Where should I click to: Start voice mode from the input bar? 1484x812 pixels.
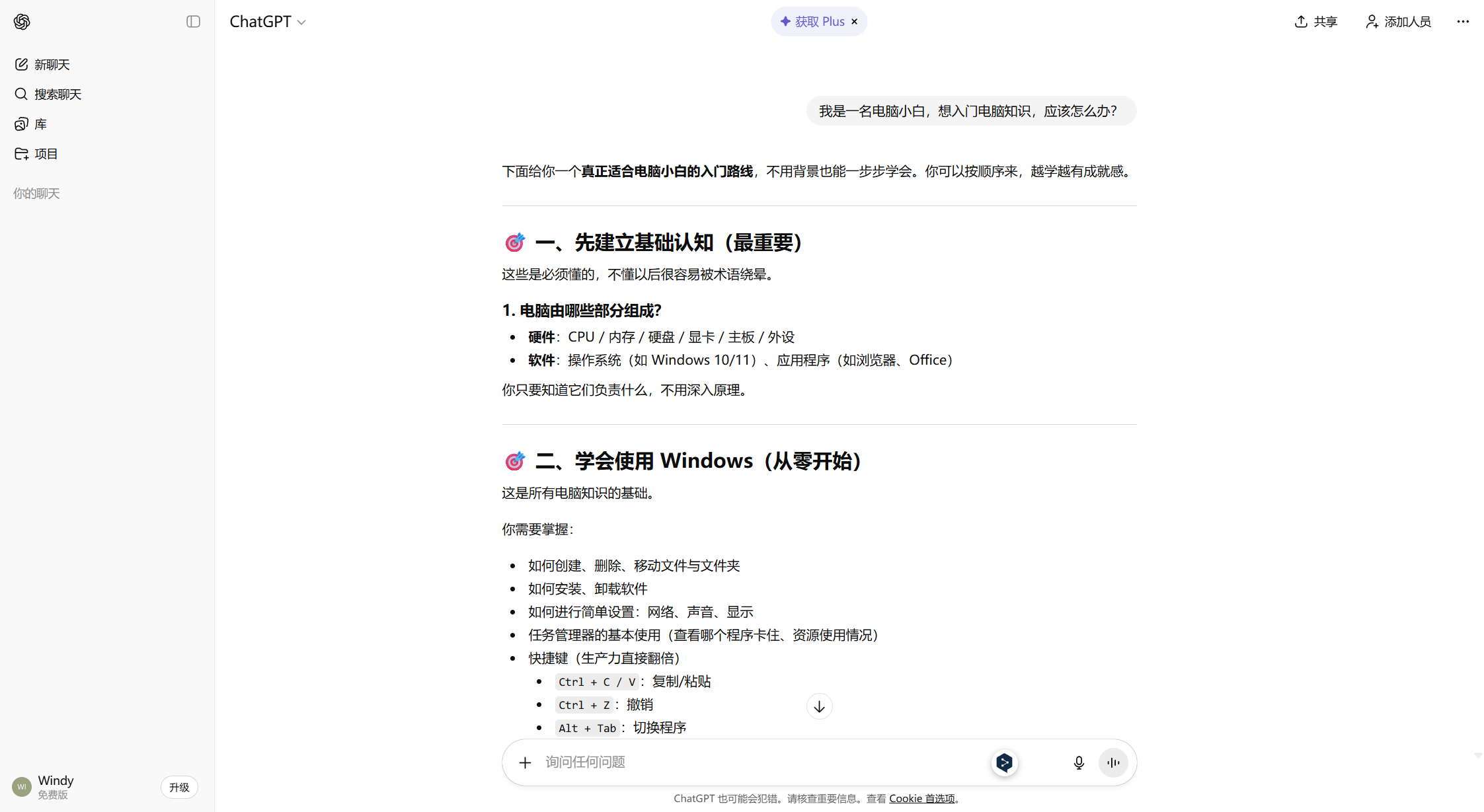(x=1113, y=762)
